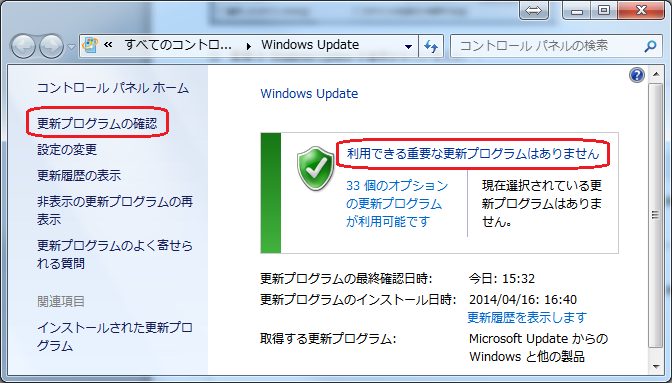
Task: Open 設定の変更 link
Action: [67, 150]
